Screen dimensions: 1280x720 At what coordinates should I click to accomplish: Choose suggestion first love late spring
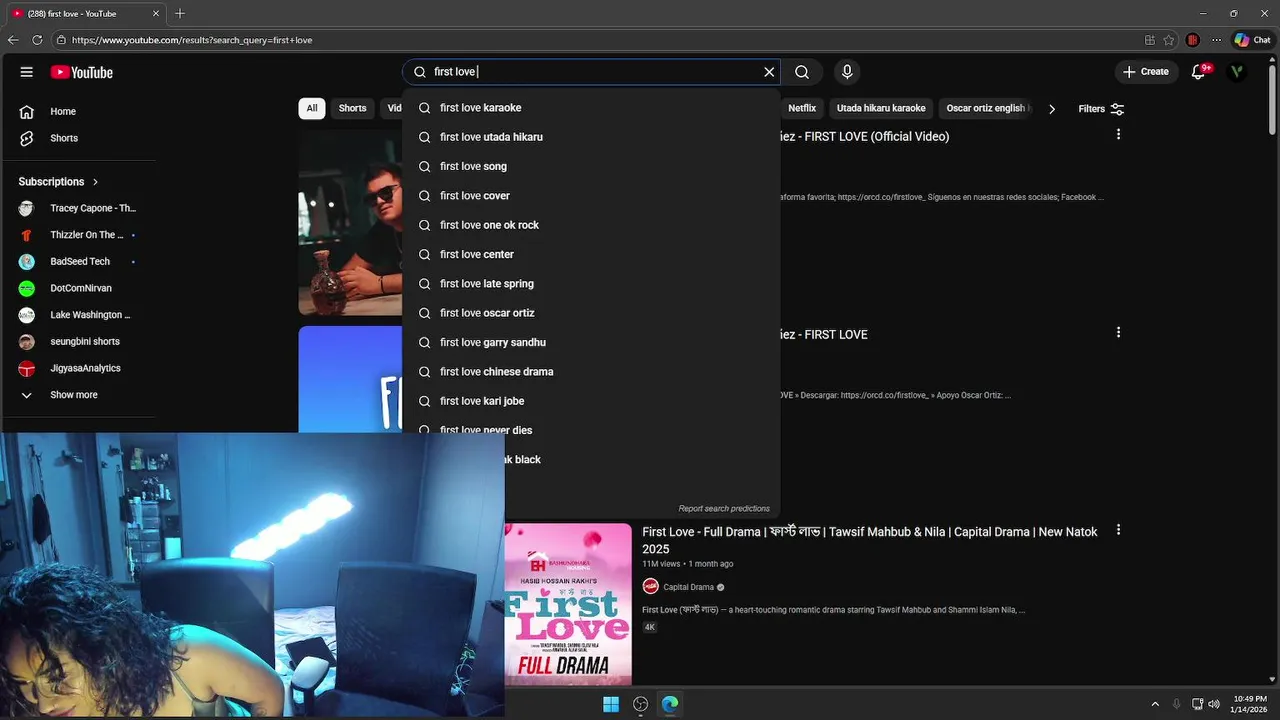(591, 284)
